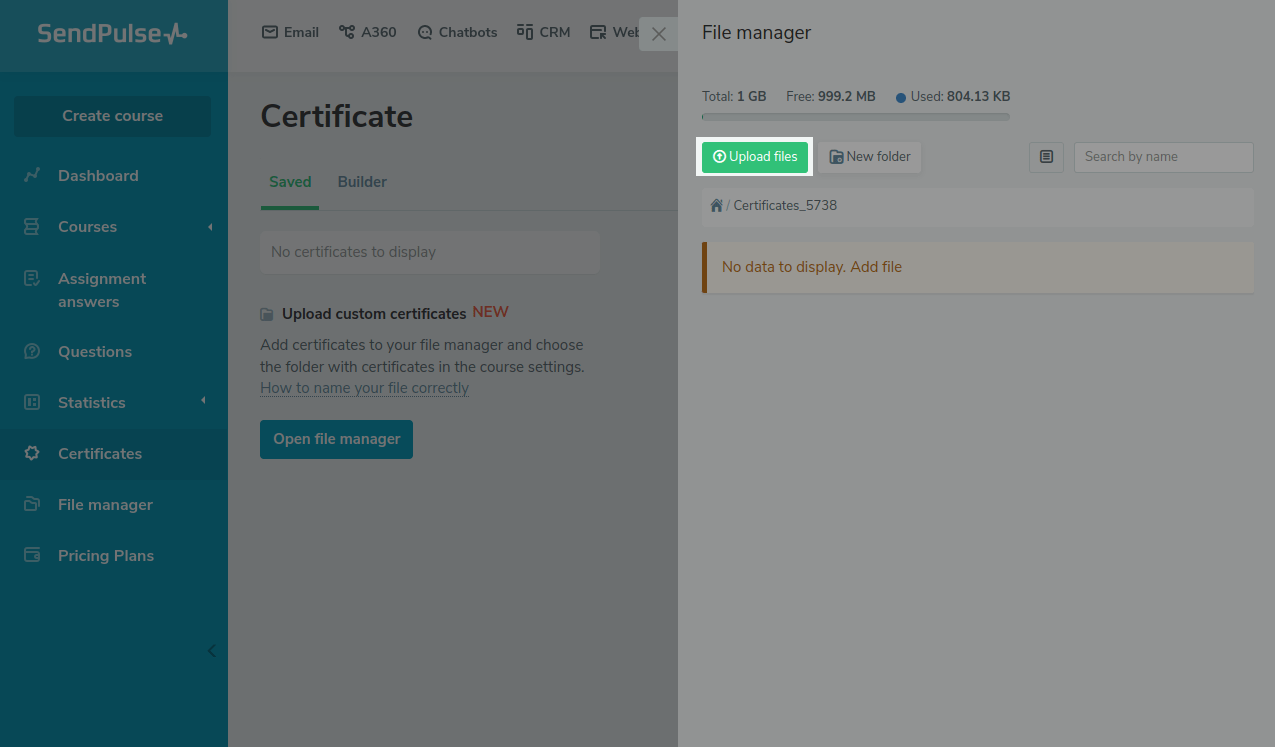Viewport: 1275px width, 747px height.
Task: Expand the Courses submenu arrow
Action: [x=210, y=227]
